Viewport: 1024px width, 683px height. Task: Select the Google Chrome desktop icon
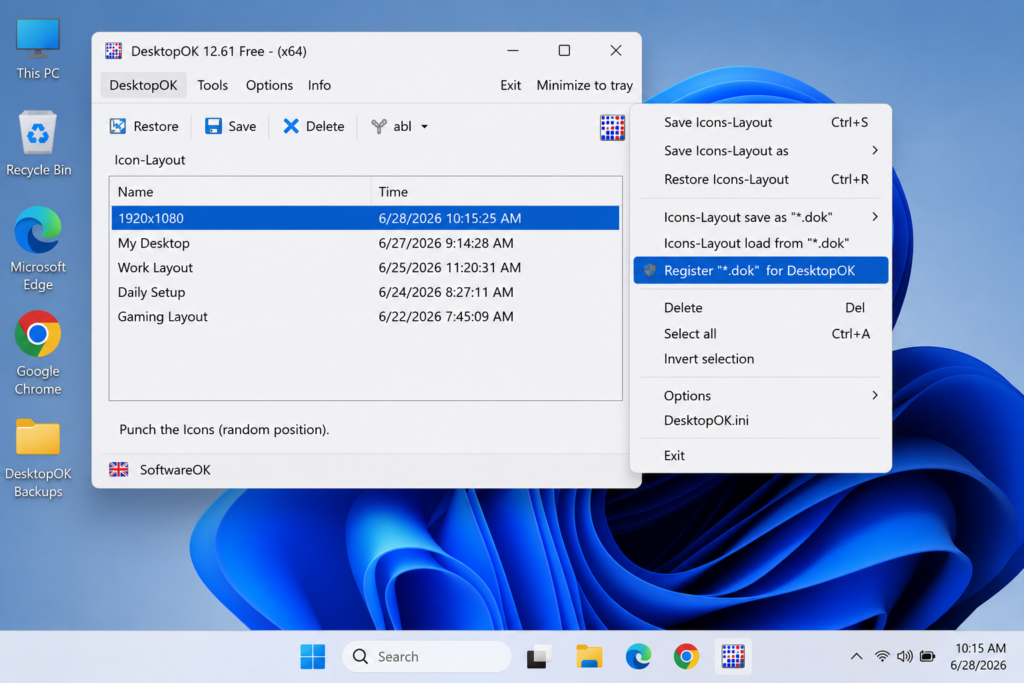(x=38, y=334)
